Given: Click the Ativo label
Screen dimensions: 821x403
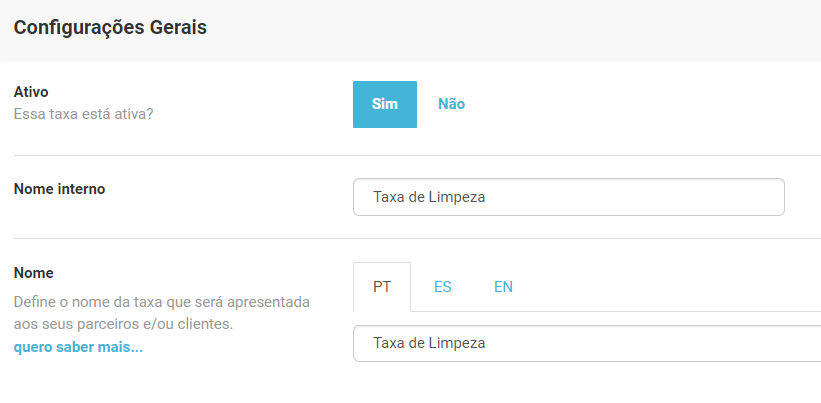Looking at the screenshot, I should pos(31,92).
